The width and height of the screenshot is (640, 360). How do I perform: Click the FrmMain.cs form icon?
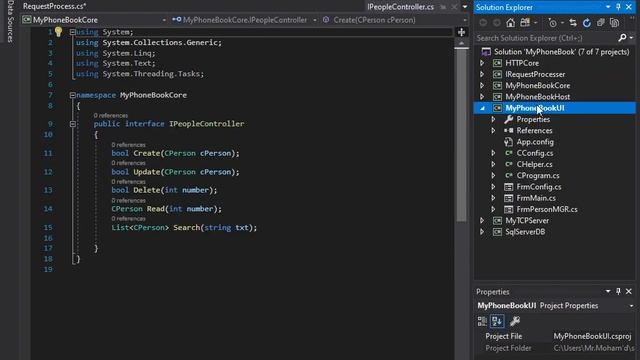[508, 198]
